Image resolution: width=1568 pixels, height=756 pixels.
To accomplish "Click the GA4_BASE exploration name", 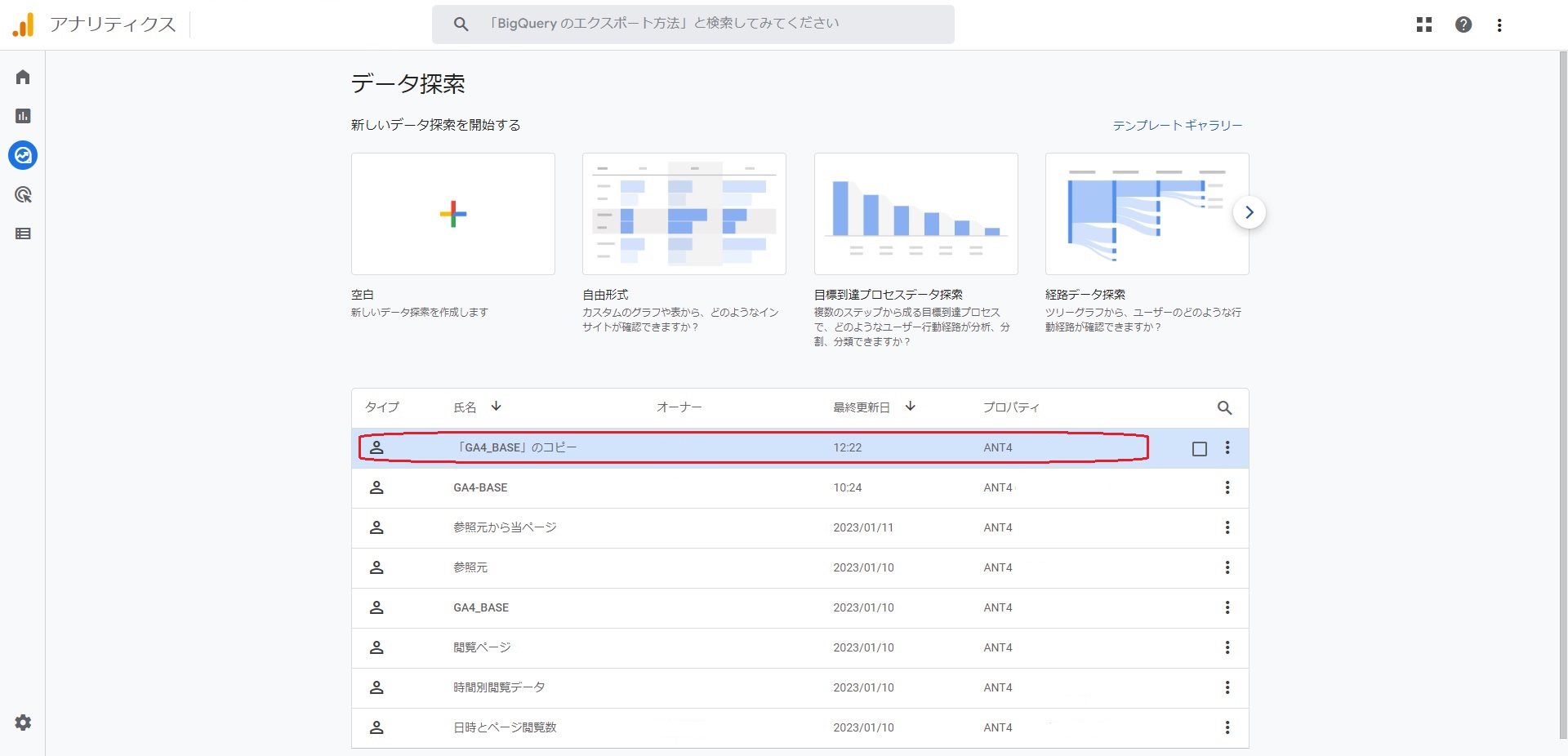I will [481, 607].
